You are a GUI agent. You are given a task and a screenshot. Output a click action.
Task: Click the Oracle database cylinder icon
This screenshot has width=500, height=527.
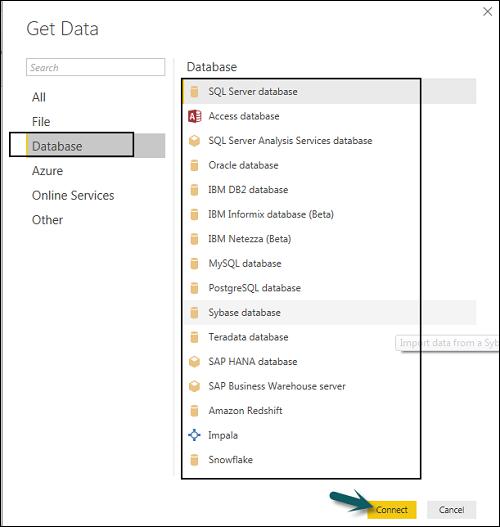(194, 165)
